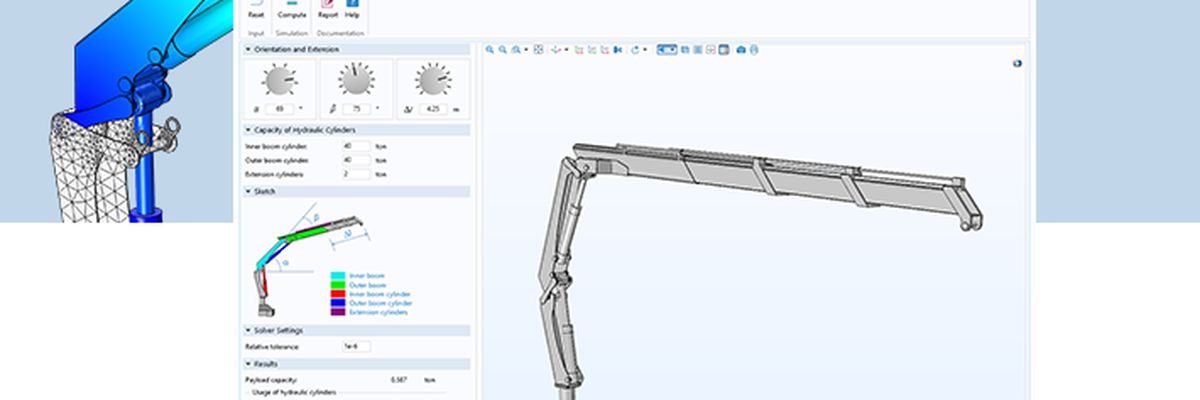Click the zoom extents icon

coord(538,49)
